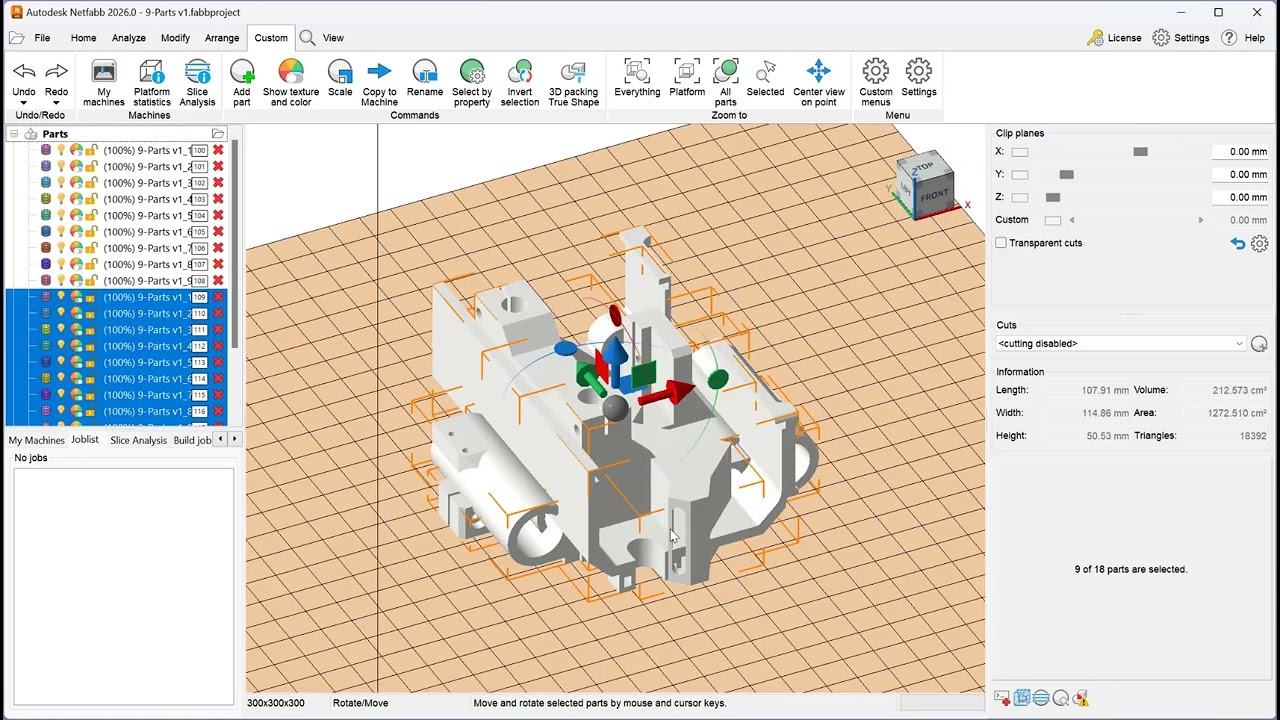The image size is (1280, 720).
Task: Step Custom clip plane right arrow
Action: coord(1201,220)
